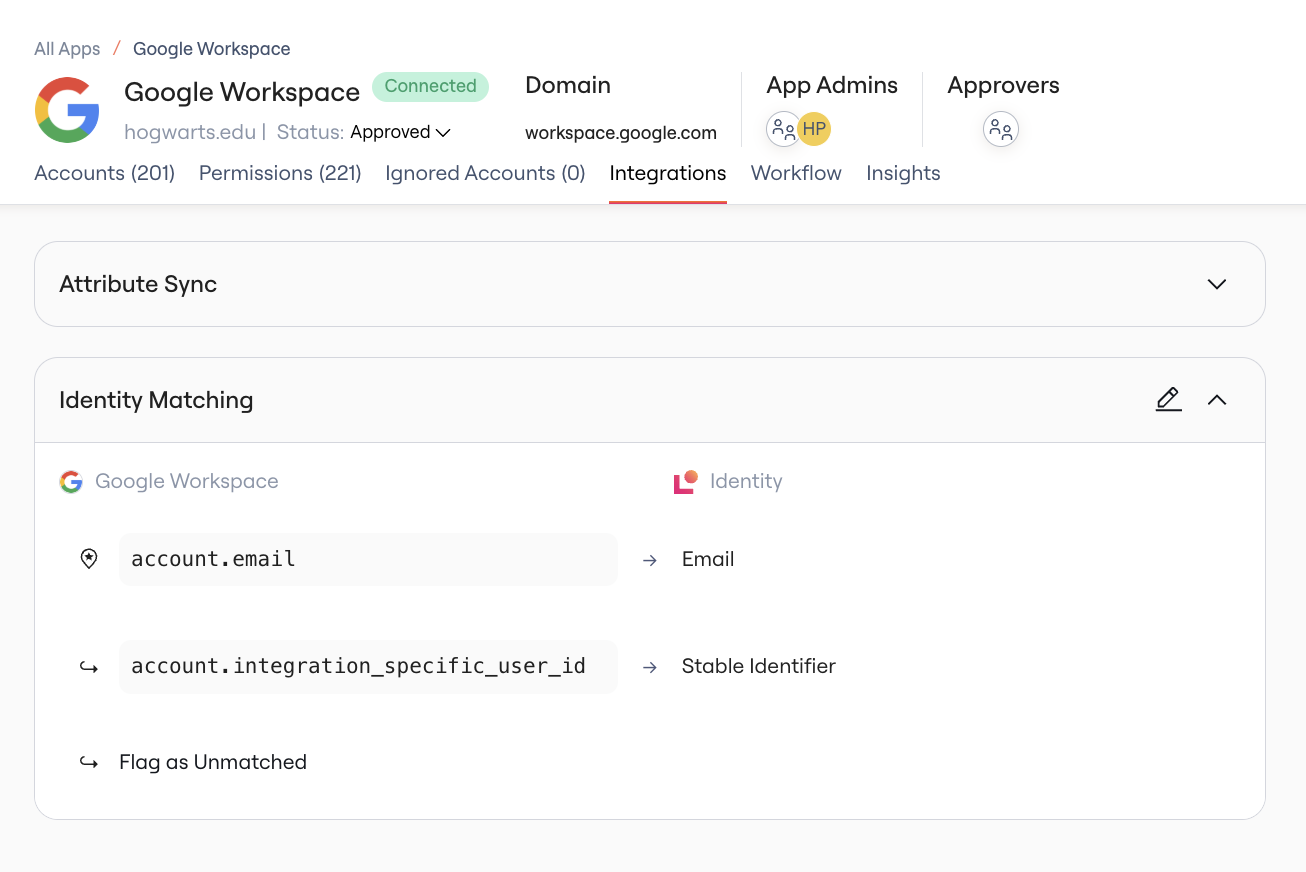Select the Ignored Accounts (0) tab
1306x872 pixels.
coord(485,173)
